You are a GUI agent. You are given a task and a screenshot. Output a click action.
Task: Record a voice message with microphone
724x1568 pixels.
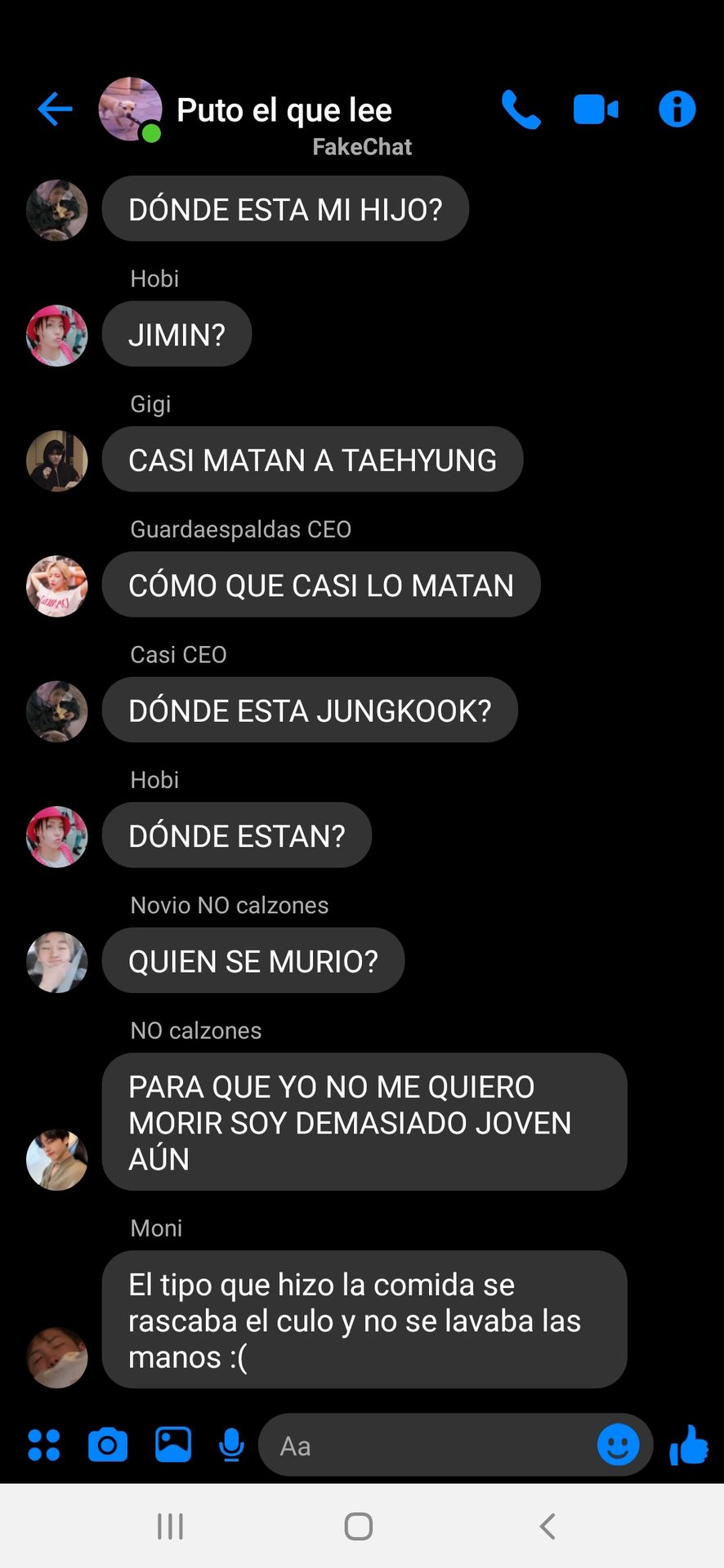[x=232, y=1445]
